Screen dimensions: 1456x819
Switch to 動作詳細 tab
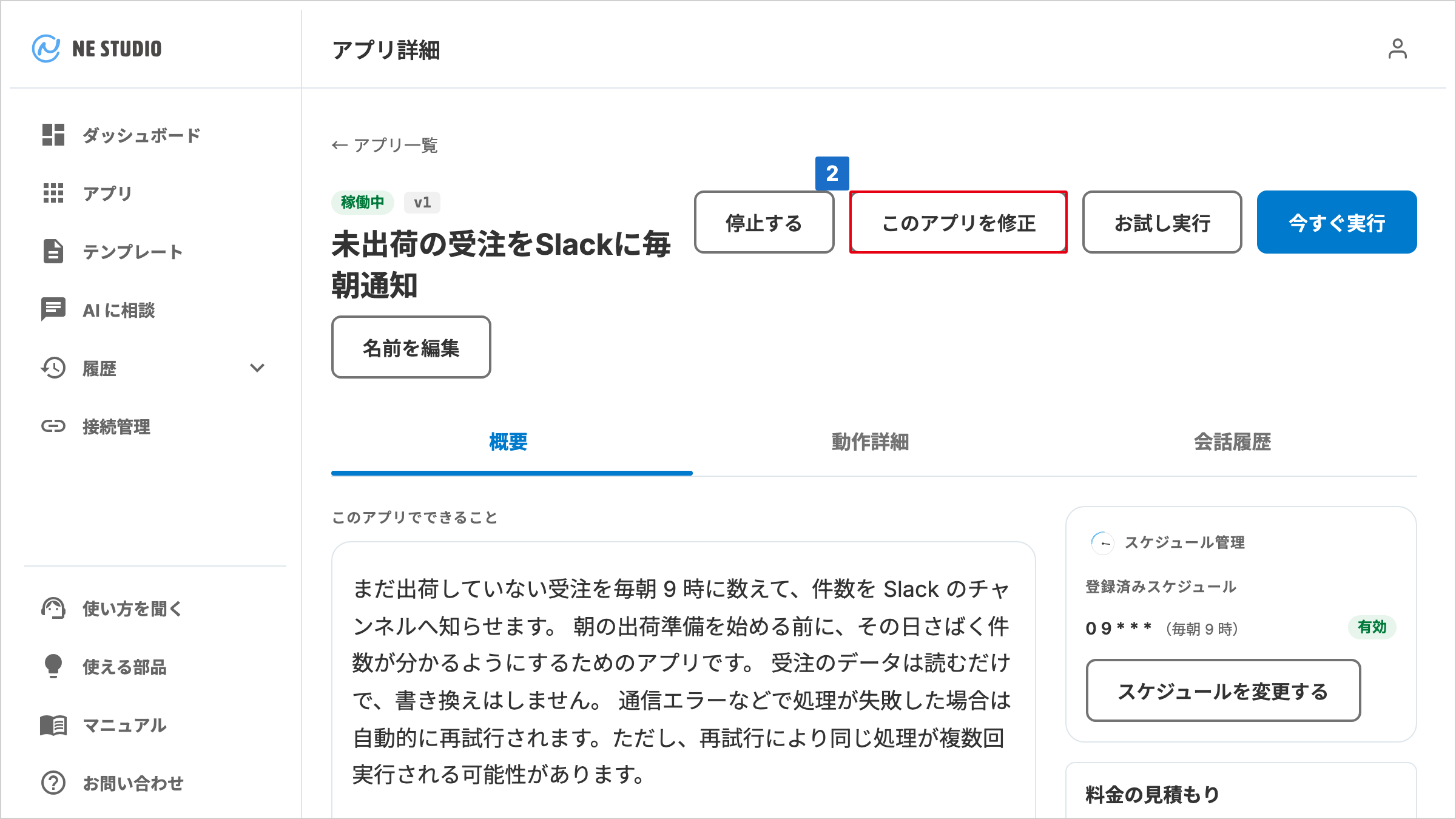870,442
